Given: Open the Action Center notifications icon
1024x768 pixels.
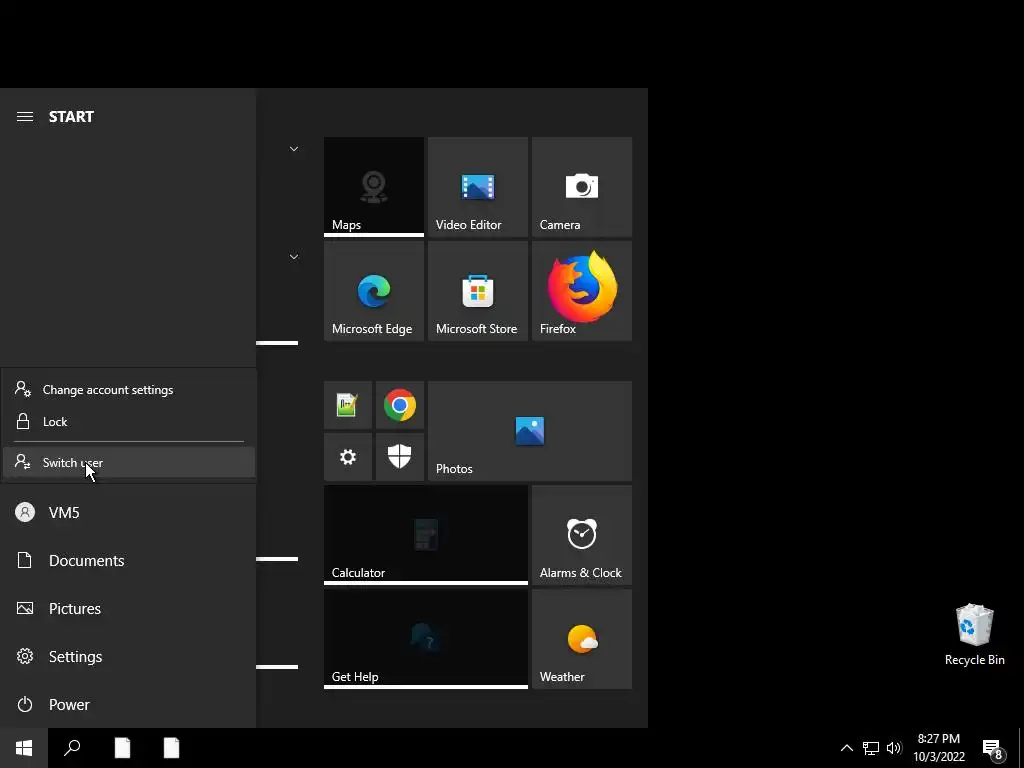Looking at the screenshot, I should 993,749.
